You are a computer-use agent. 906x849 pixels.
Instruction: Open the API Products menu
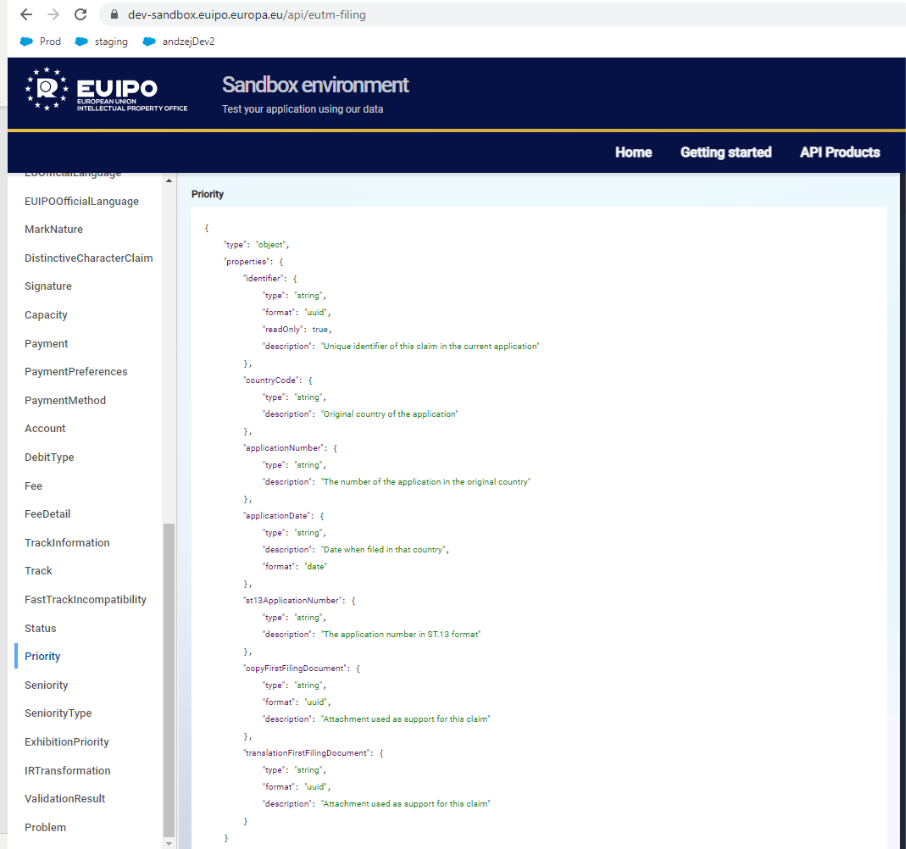(x=839, y=152)
